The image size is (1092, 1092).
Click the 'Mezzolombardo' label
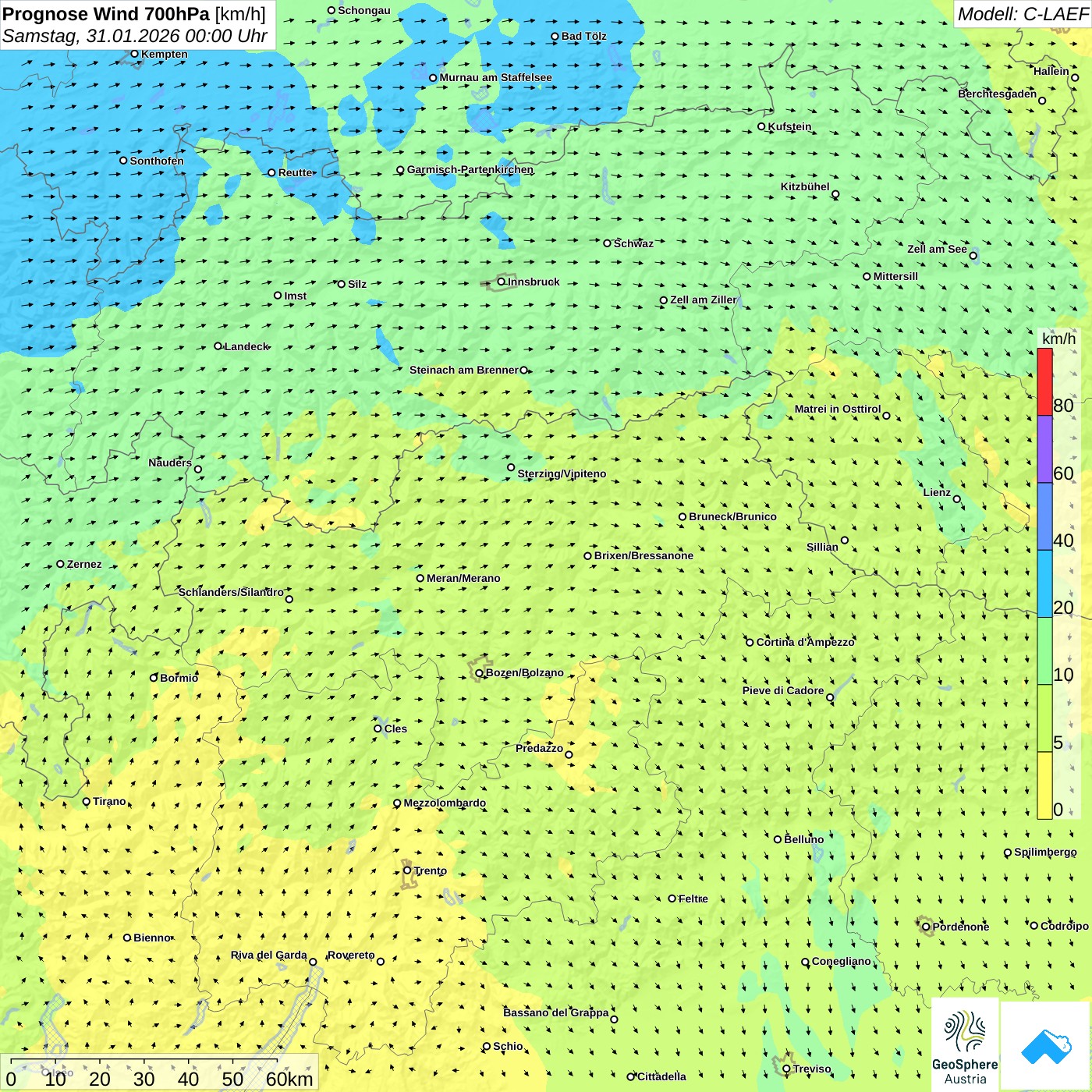(x=445, y=803)
